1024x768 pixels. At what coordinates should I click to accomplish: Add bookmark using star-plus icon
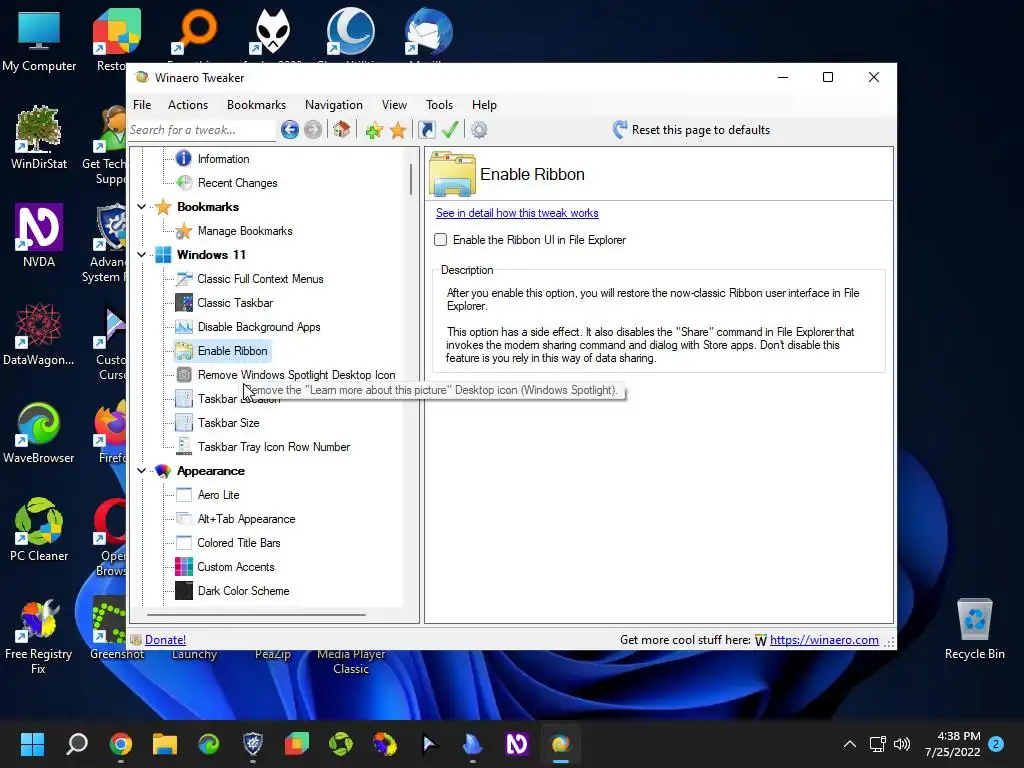click(x=374, y=130)
